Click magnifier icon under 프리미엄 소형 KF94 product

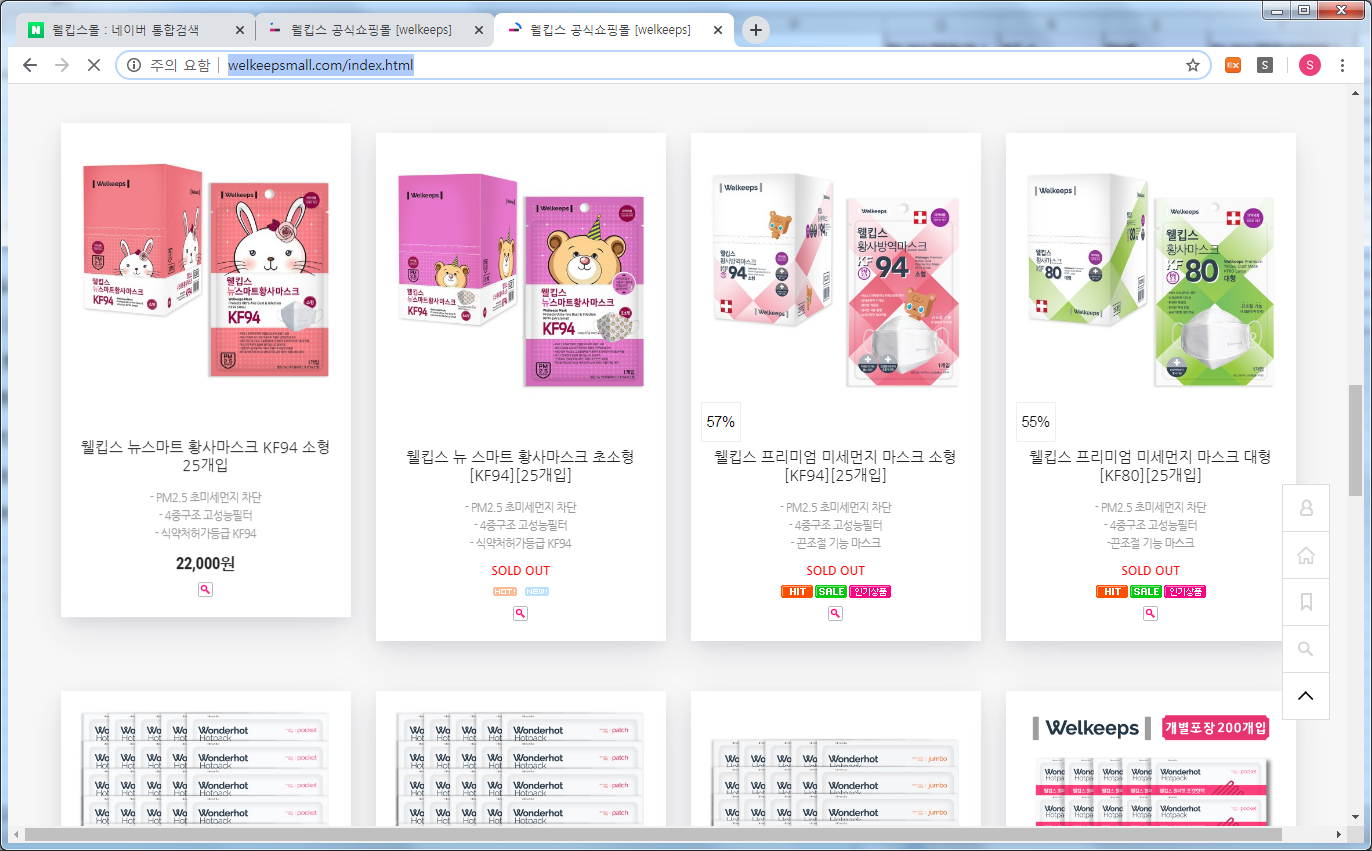click(835, 613)
